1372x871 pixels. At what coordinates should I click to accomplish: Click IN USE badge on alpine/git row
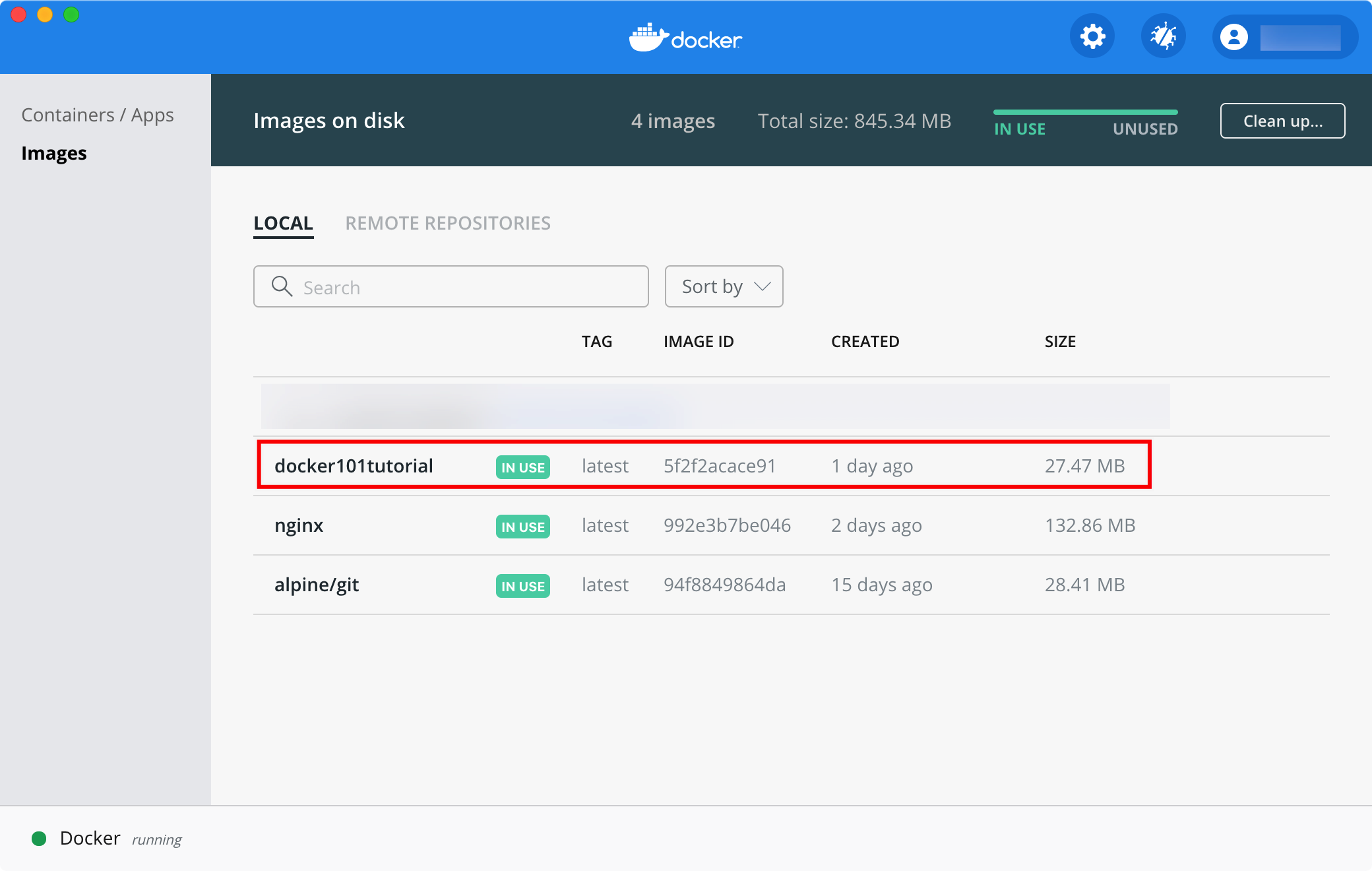coord(522,586)
